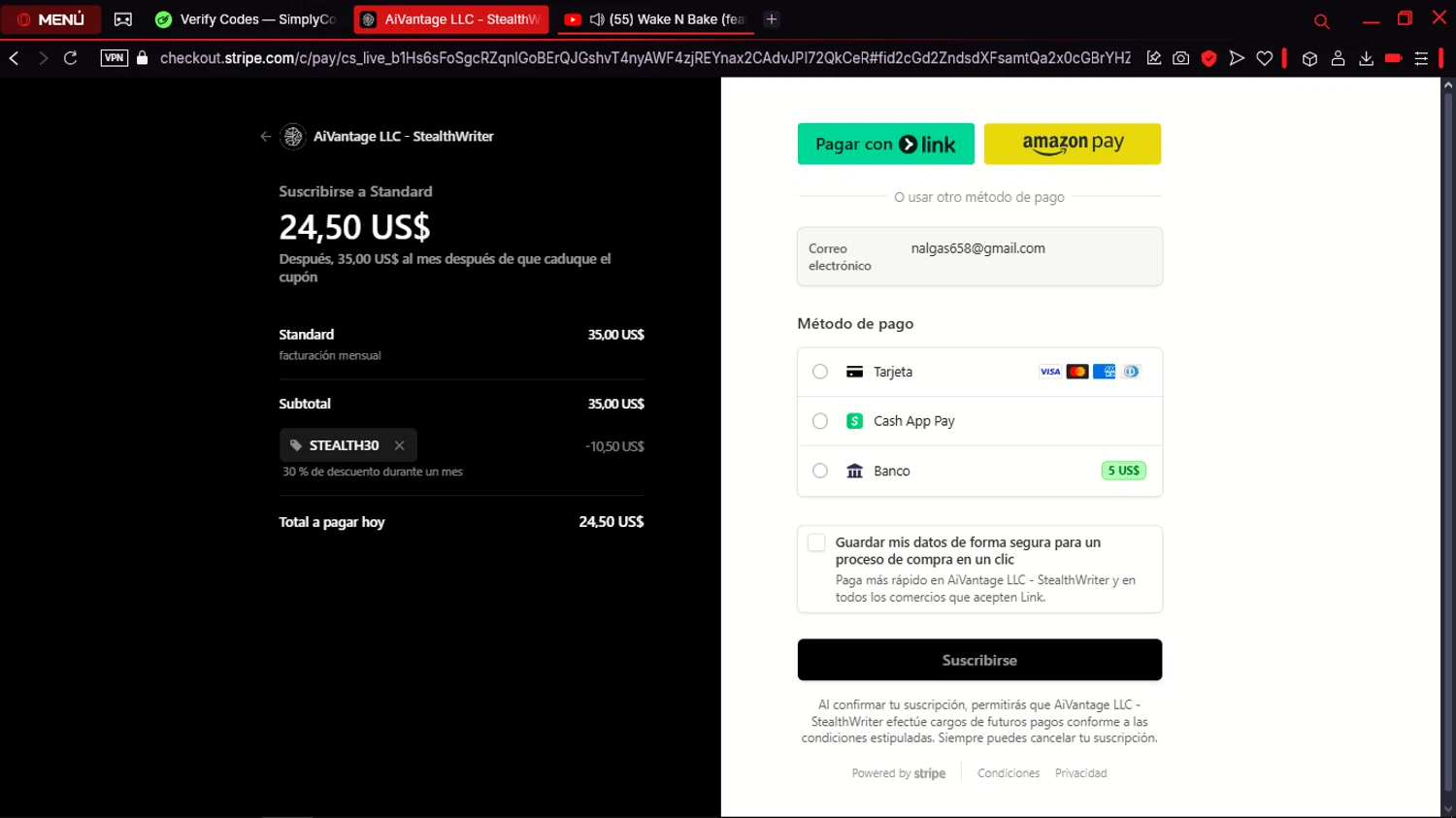The height and width of the screenshot is (818, 1456).
Task: Click the scrollbar down arrow
Action: tap(1447, 809)
